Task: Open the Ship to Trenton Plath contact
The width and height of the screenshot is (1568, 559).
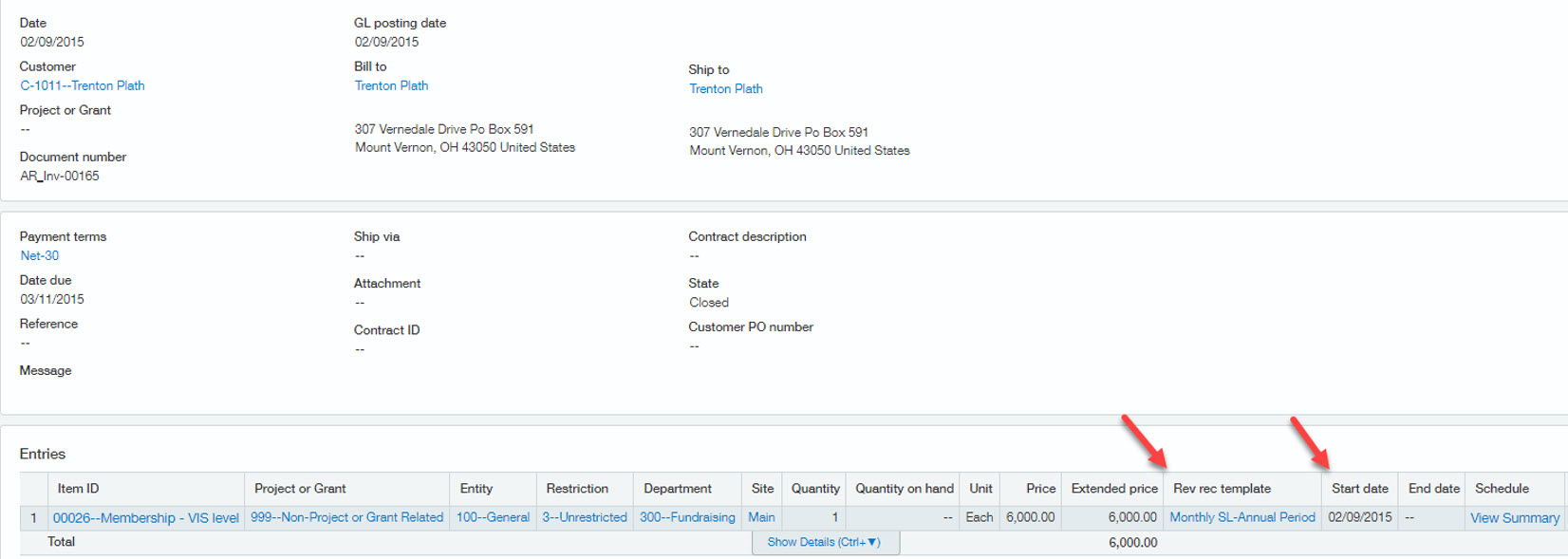Action: [x=725, y=88]
